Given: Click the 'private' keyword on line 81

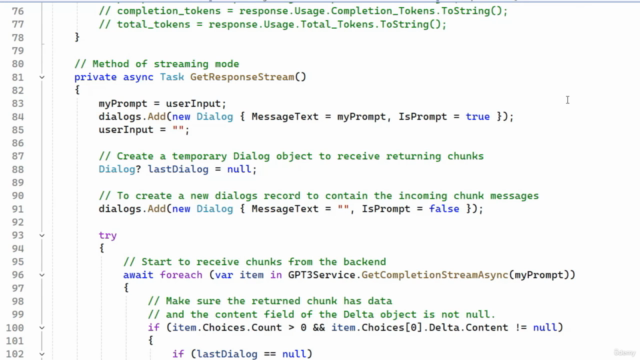Looking at the screenshot, I should tap(96, 77).
